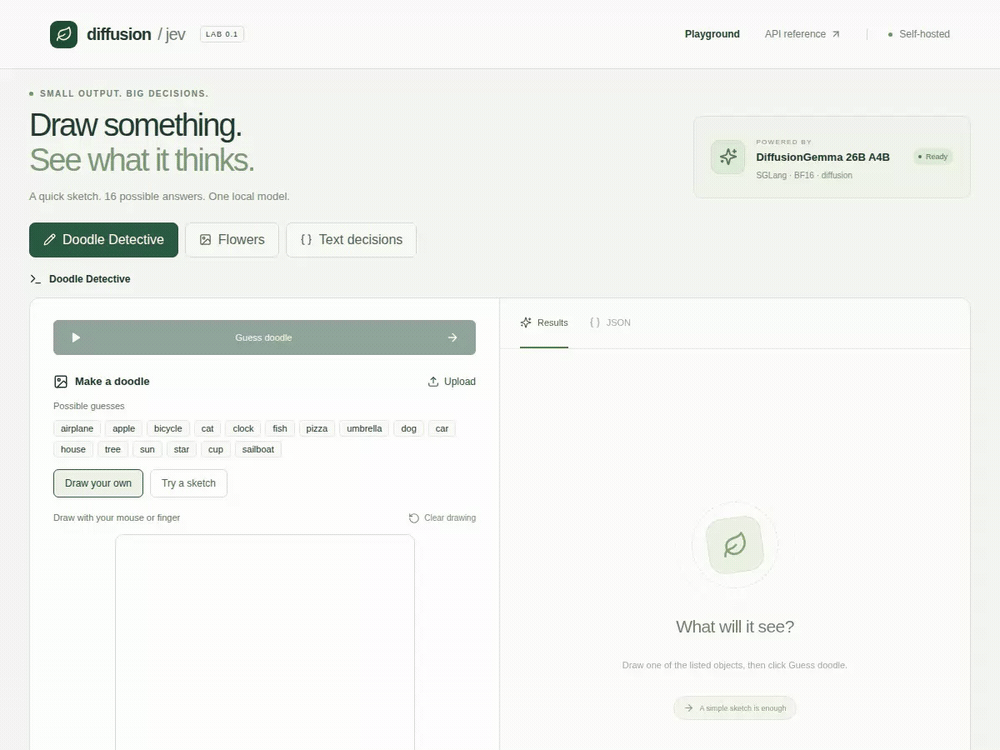Open the API reference link
The height and width of the screenshot is (750, 1000).
pyautogui.click(x=802, y=34)
